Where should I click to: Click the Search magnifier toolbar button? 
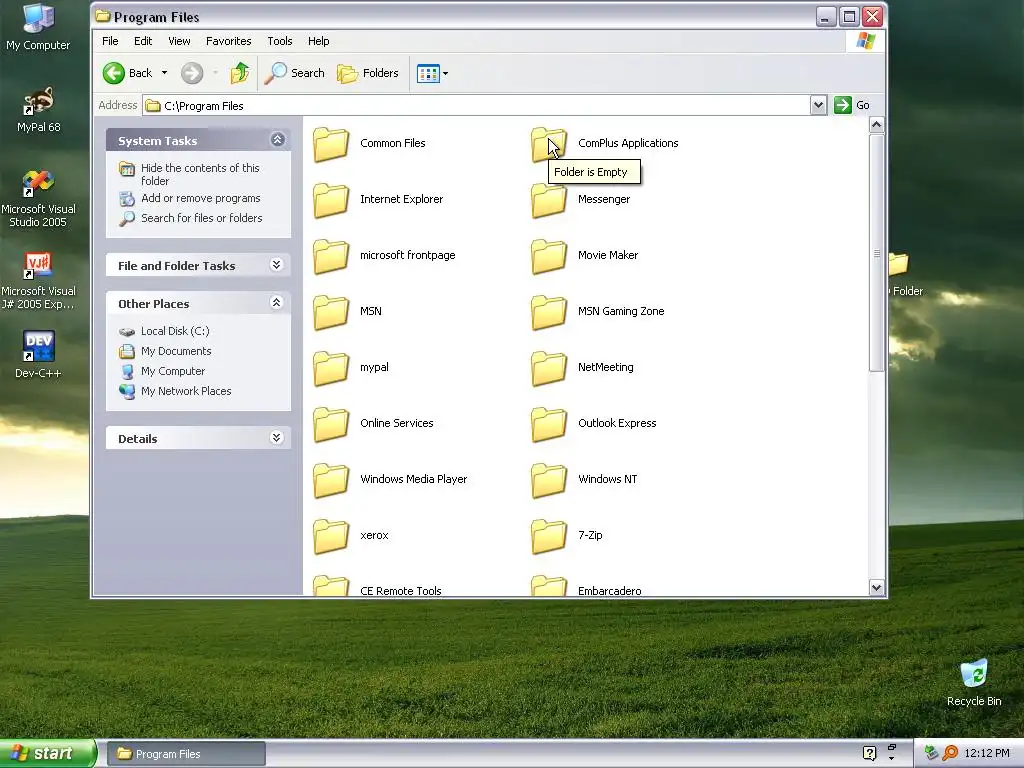coord(295,73)
